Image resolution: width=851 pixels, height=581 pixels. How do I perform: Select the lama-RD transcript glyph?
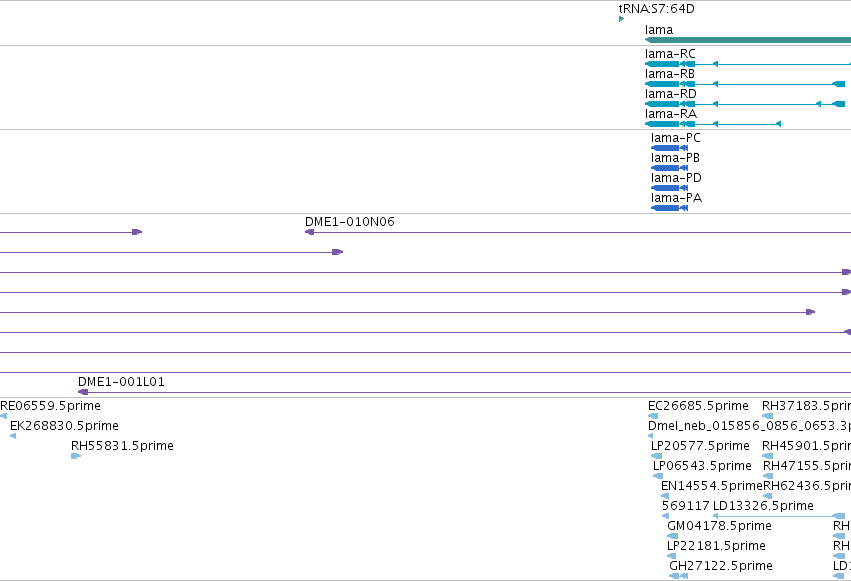click(745, 104)
